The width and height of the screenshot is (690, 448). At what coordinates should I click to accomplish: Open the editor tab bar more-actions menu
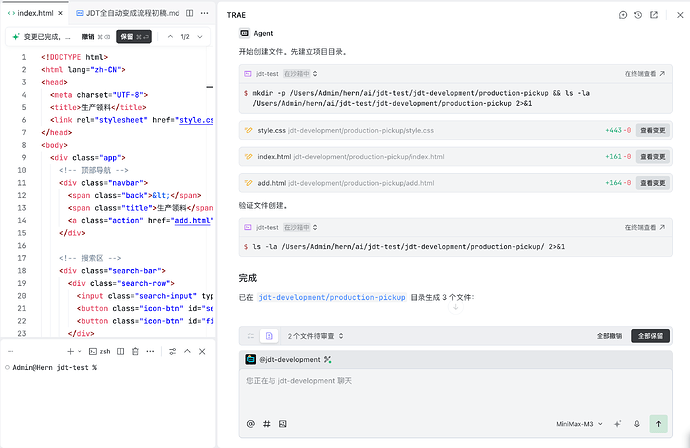[205, 13]
